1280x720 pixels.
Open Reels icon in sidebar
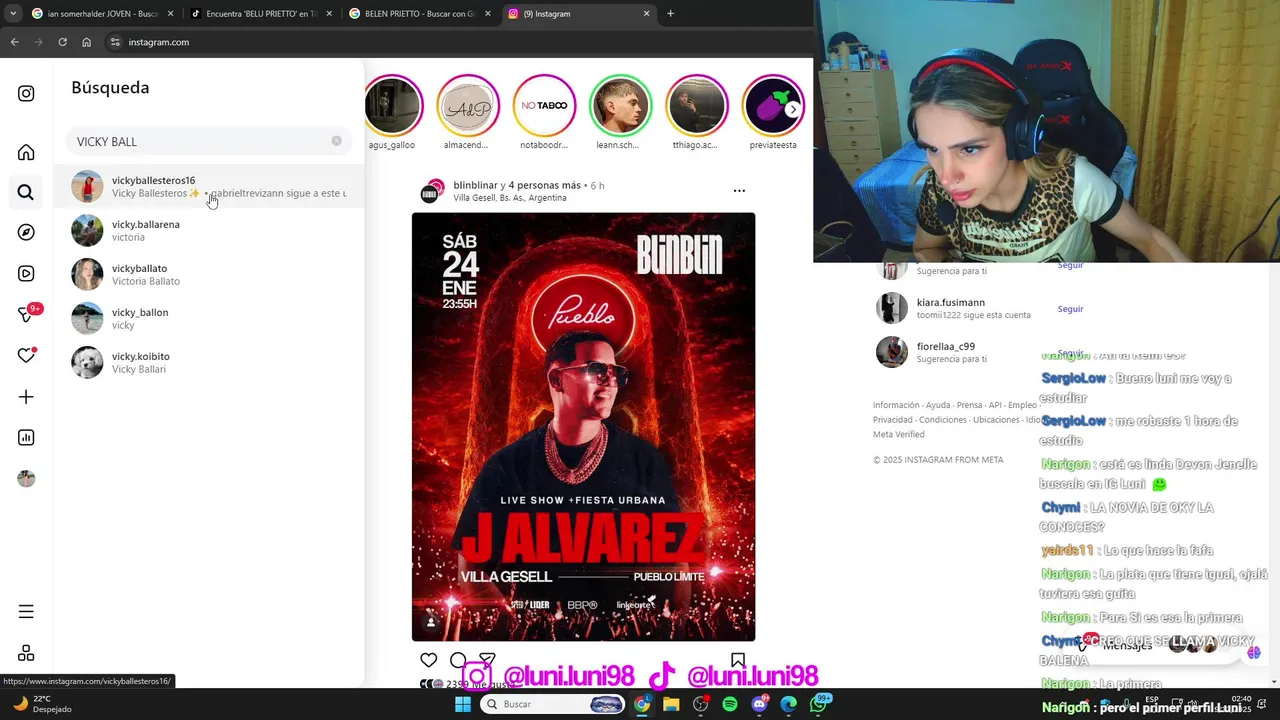click(x=26, y=273)
